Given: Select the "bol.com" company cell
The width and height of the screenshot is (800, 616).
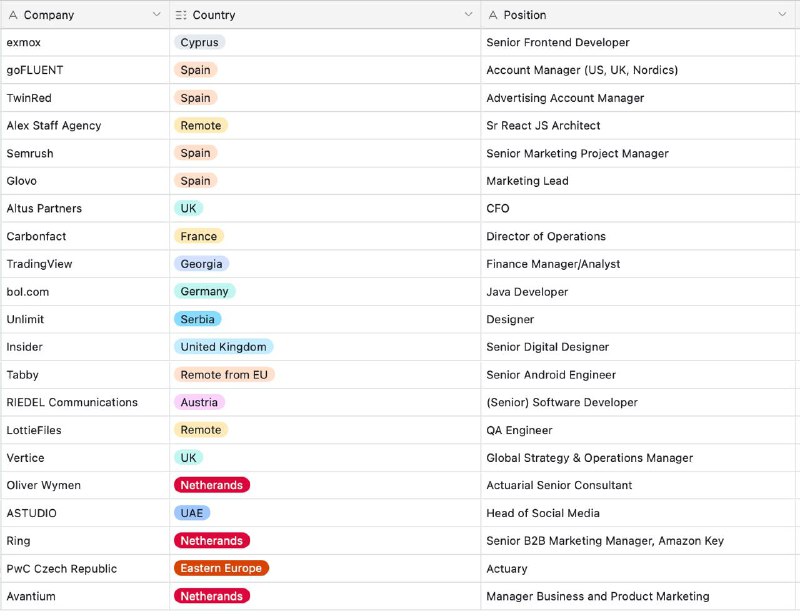Looking at the screenshot, I should 85,291.
